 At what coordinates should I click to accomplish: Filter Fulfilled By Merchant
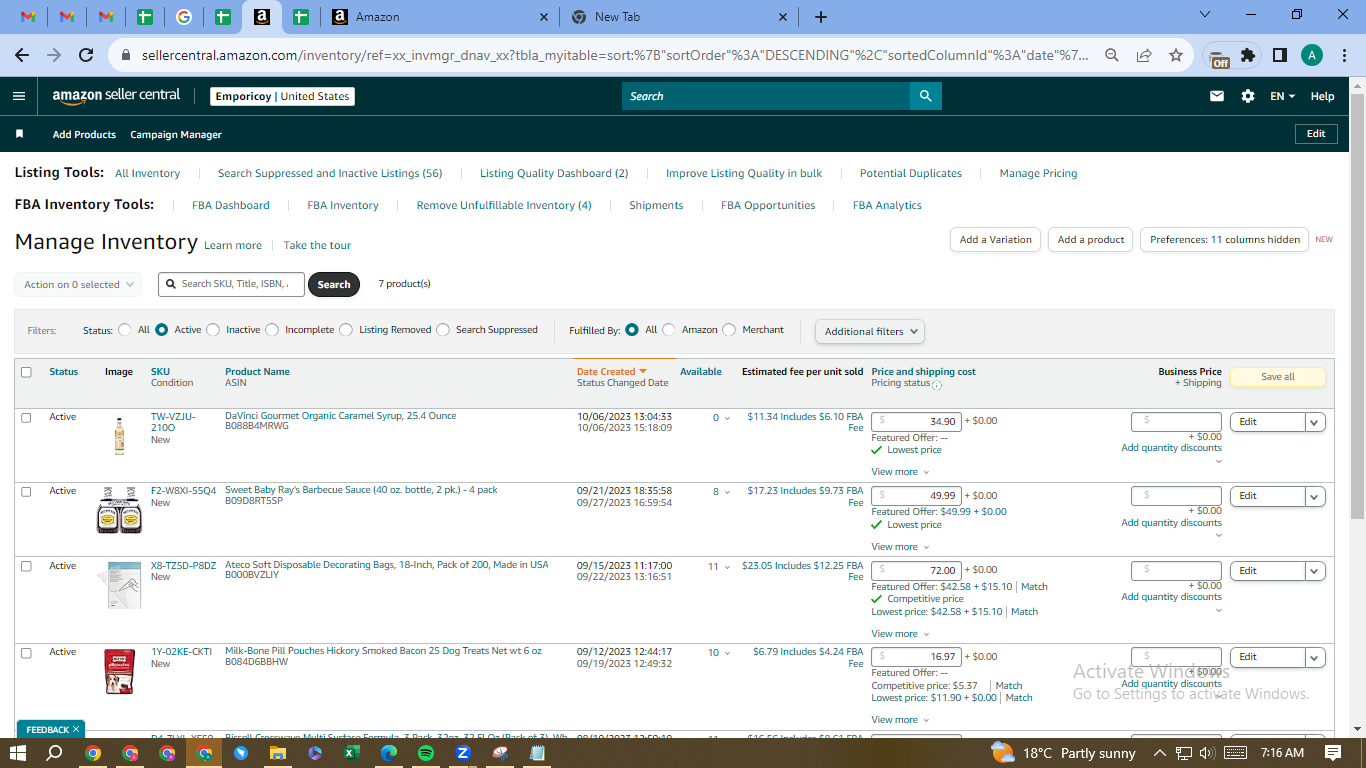(x=729, y=330)
